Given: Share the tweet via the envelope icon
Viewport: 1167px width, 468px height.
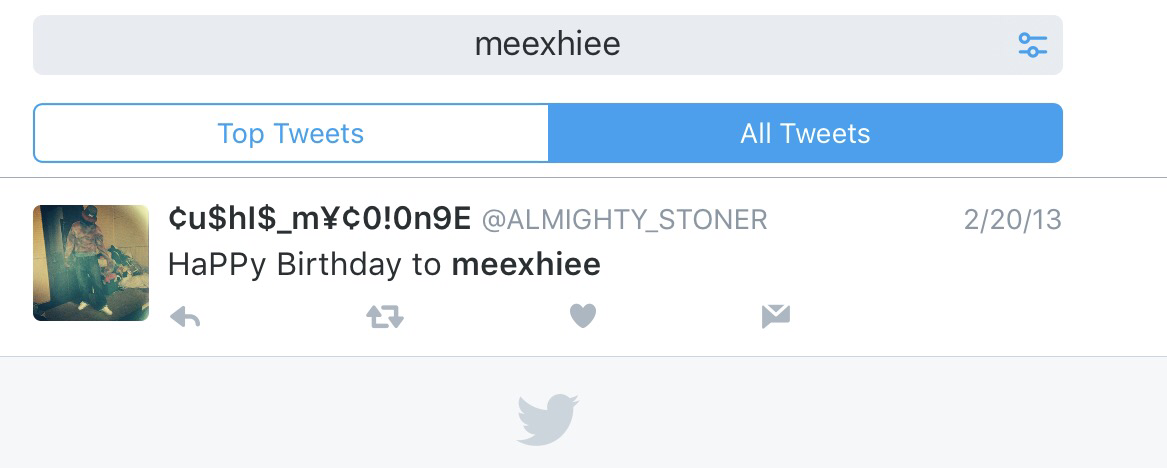Looking at the screenshot, I should pos(776,317).
